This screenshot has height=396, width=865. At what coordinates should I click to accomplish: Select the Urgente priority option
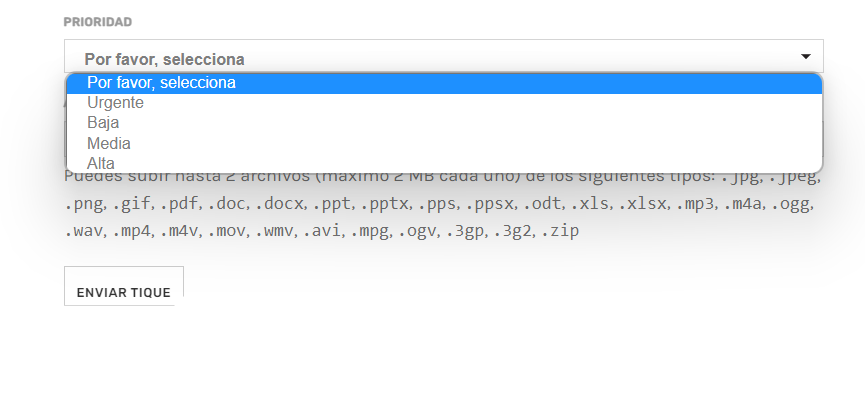pos(444,103)
